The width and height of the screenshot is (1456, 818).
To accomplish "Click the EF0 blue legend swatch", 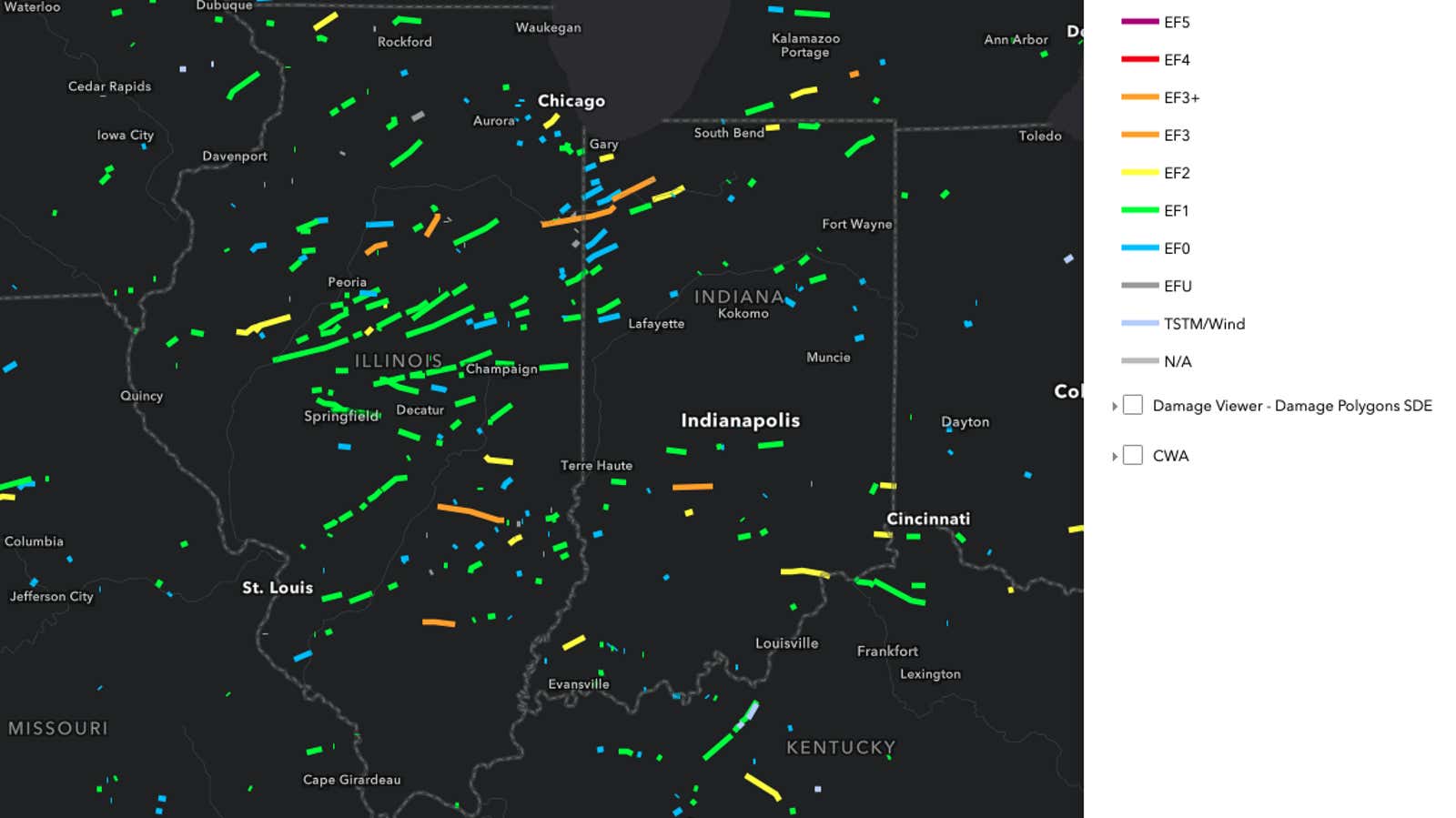I will [1139, 247].
